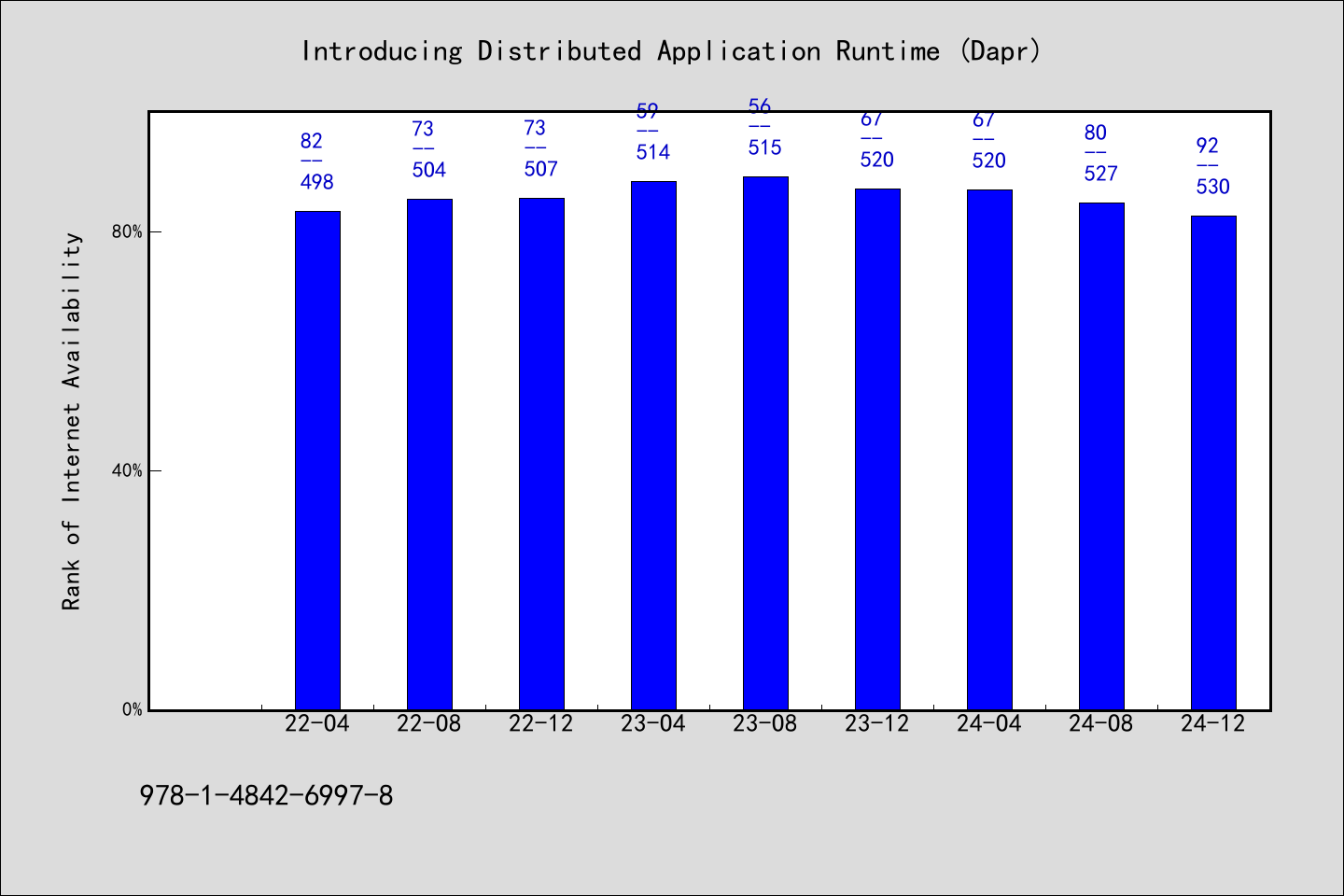Select the blue bar for 22-04
Image resolution: width=1344 pixels, height=896 pixels.
coord(317,460)
